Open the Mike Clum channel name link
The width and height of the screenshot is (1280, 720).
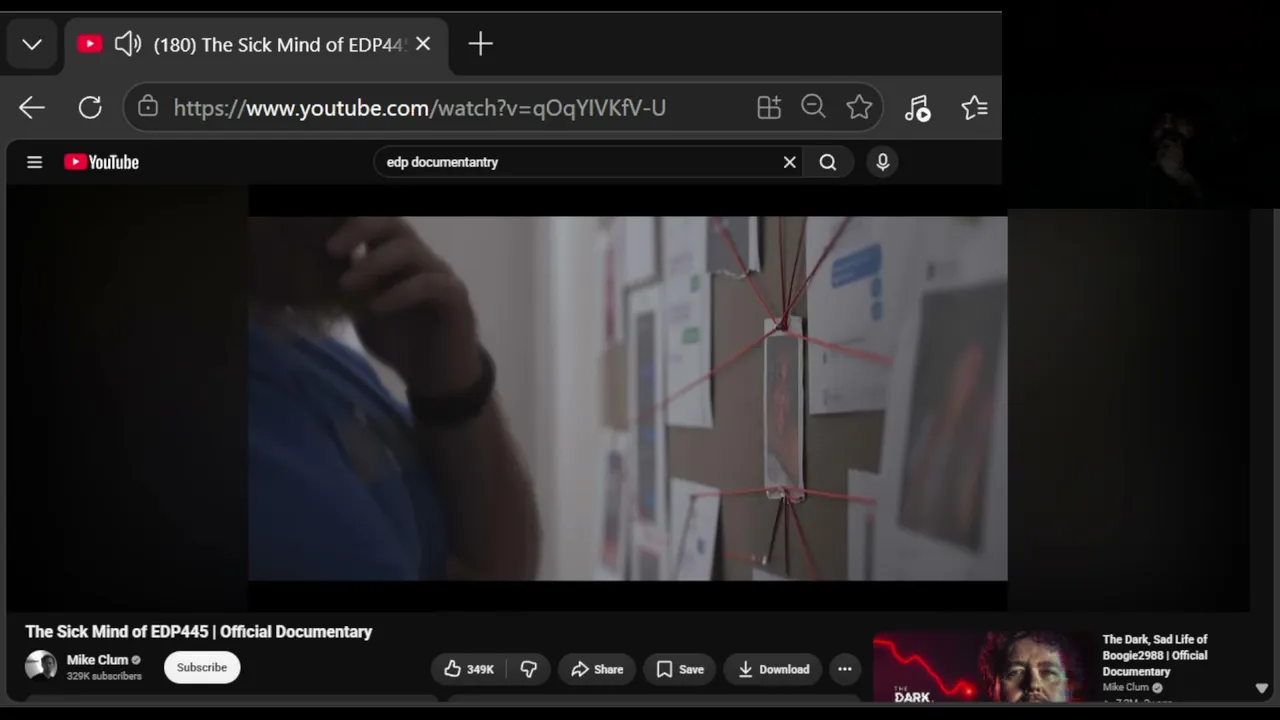coord(97,660)
